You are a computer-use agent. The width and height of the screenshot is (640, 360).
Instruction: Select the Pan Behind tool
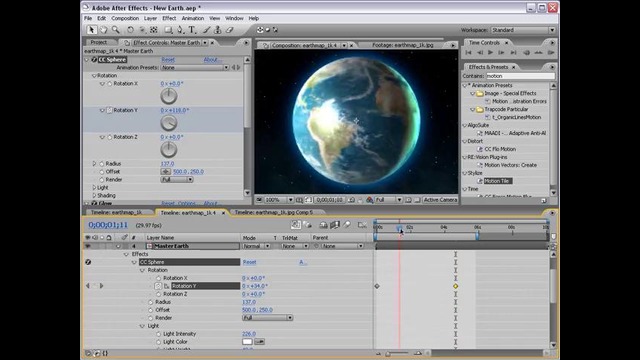click(153, 30)
